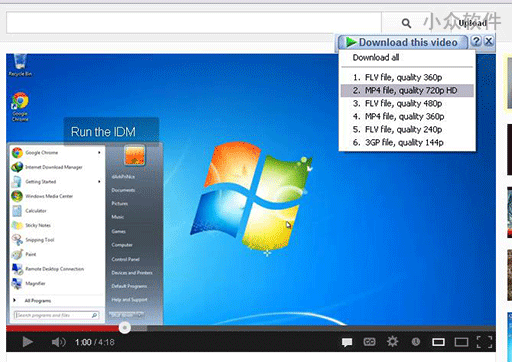Close the IDM download panel
512x362 pixels.
coord(489,41)
